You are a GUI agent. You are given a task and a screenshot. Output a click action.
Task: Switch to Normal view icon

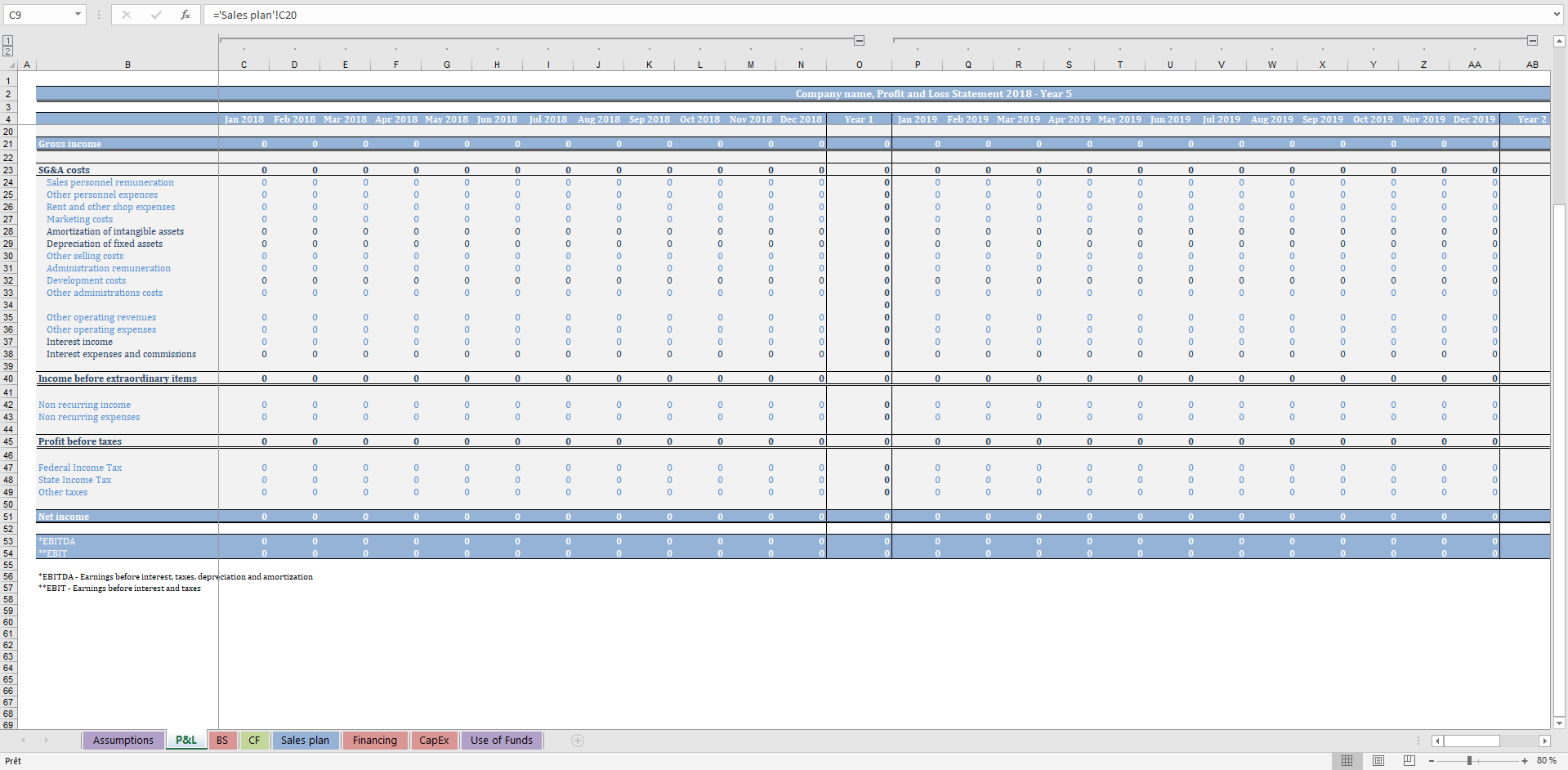pyautogui.click(x=1347, y=761)
